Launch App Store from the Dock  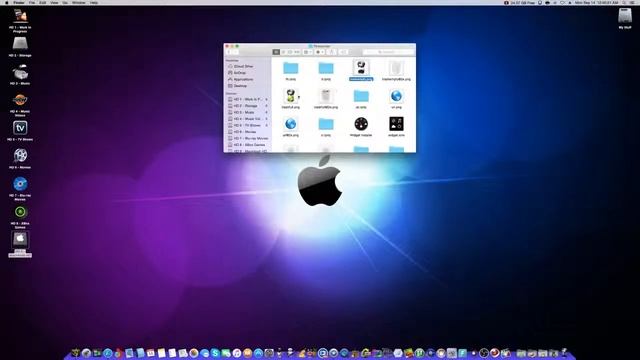click(x=258, y=353)
